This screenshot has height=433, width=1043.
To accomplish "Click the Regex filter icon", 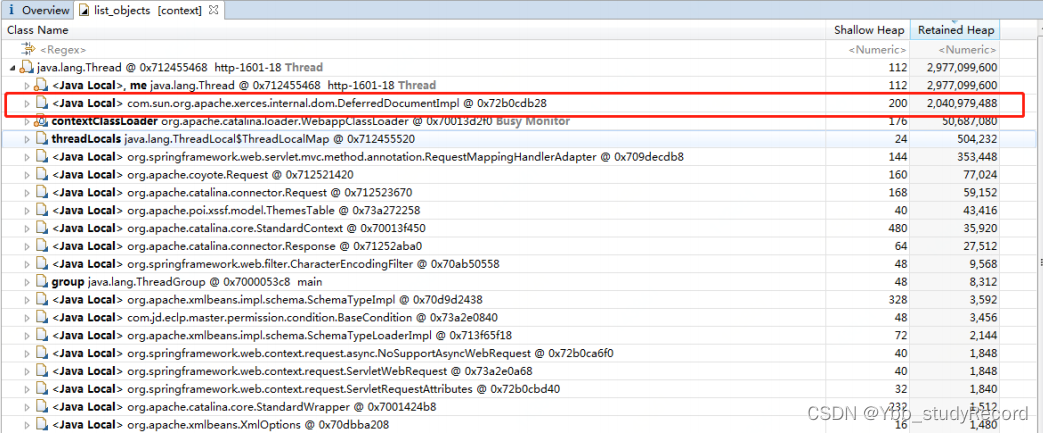I will click(x=28, y=49).
